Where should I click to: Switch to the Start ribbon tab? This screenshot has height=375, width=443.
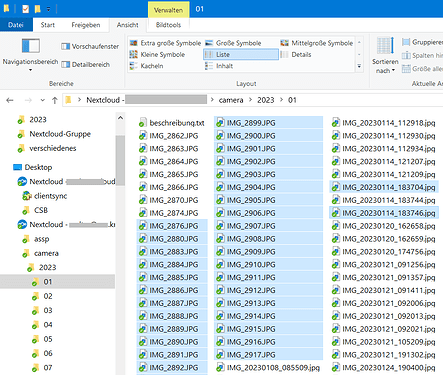coord(48,25)
